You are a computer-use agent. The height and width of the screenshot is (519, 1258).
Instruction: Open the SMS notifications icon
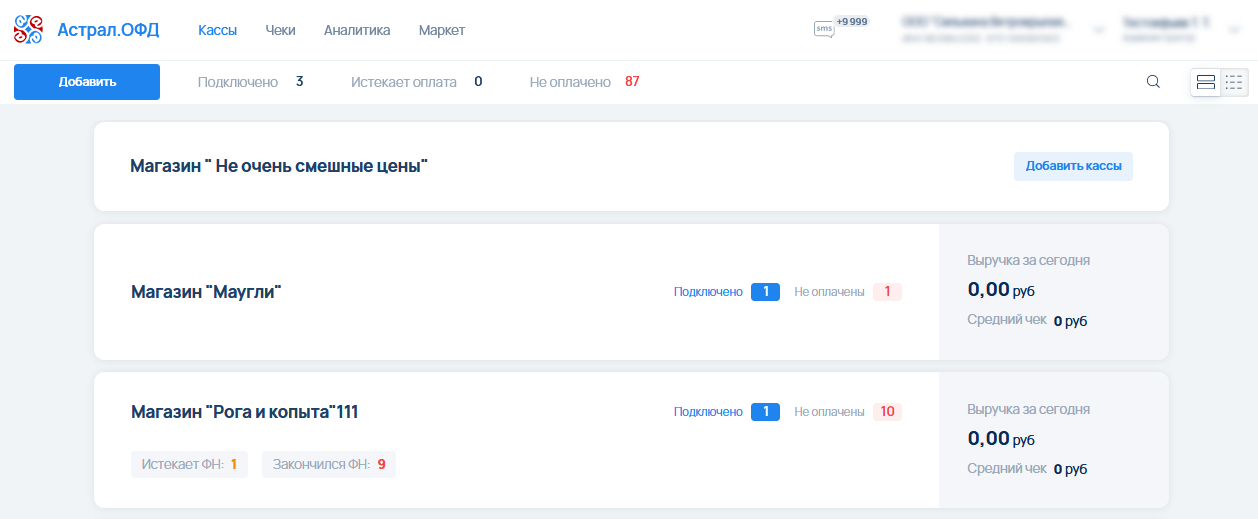[824, 29]
